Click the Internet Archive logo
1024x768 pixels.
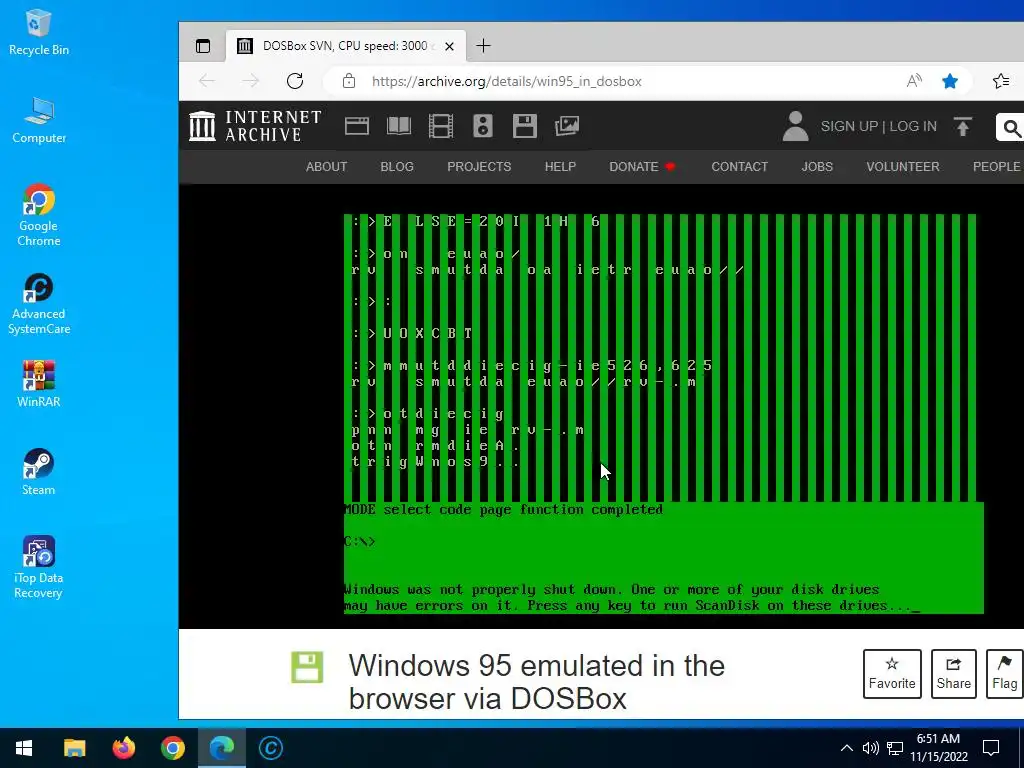pyautogui.click(x=255, y=125)
